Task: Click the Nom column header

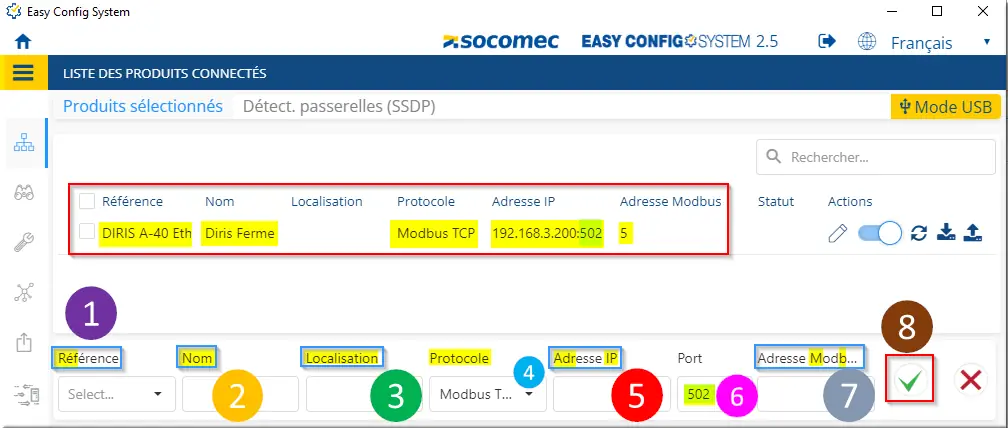Action: point(219,201)
